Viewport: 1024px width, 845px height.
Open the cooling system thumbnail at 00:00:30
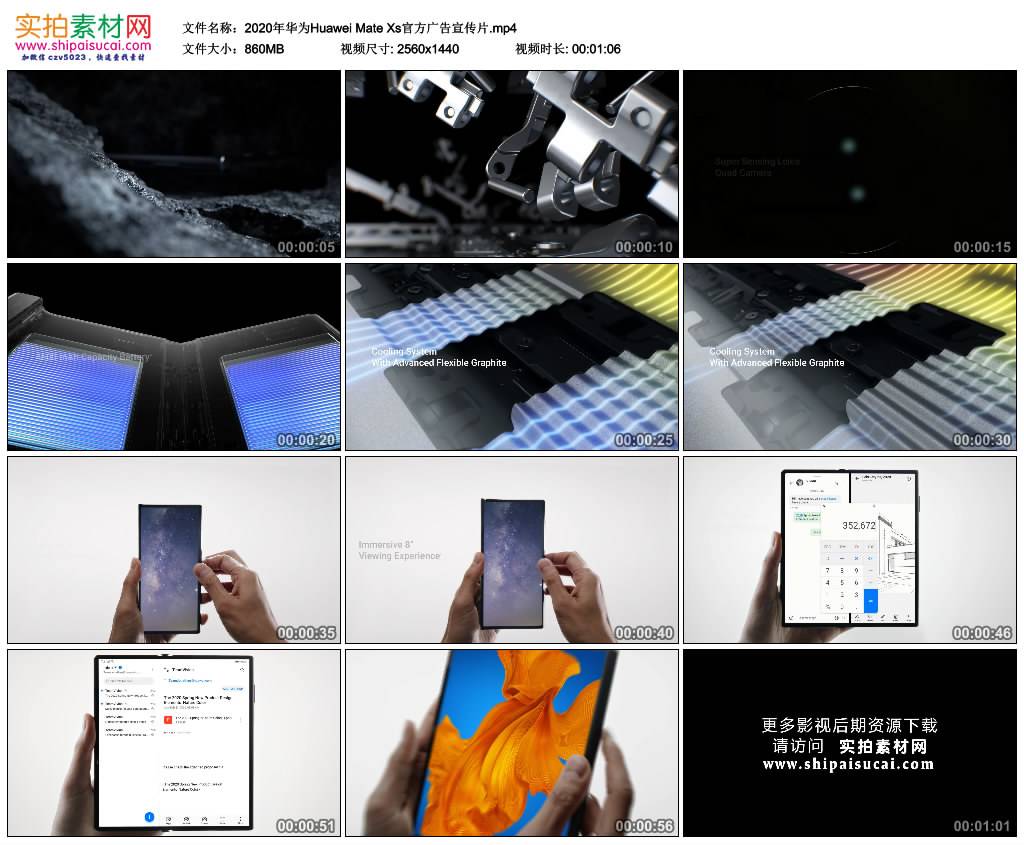[x=850, y=357]
